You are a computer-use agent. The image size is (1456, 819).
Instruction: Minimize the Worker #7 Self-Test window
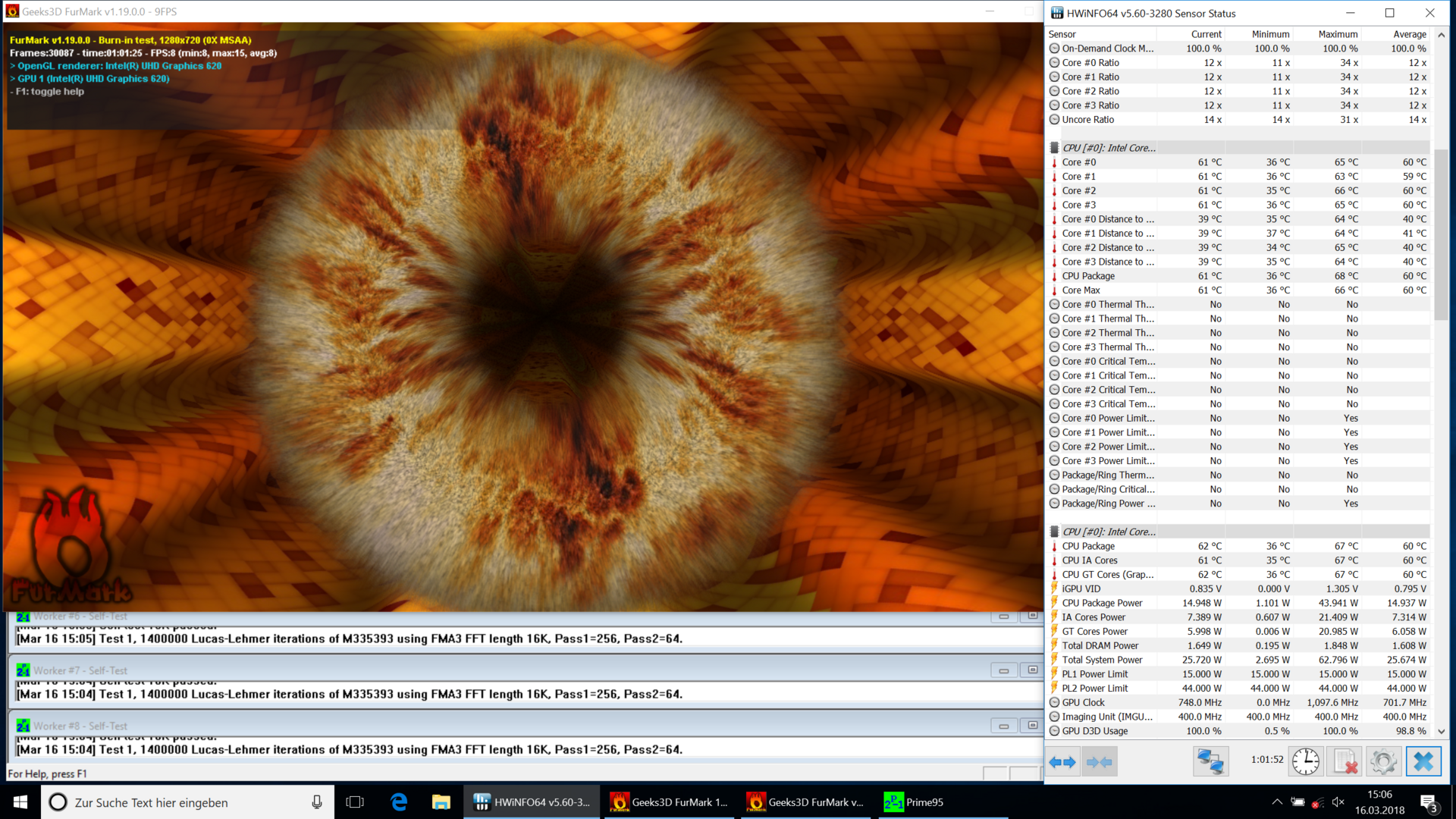click(x=1003, y=670)
